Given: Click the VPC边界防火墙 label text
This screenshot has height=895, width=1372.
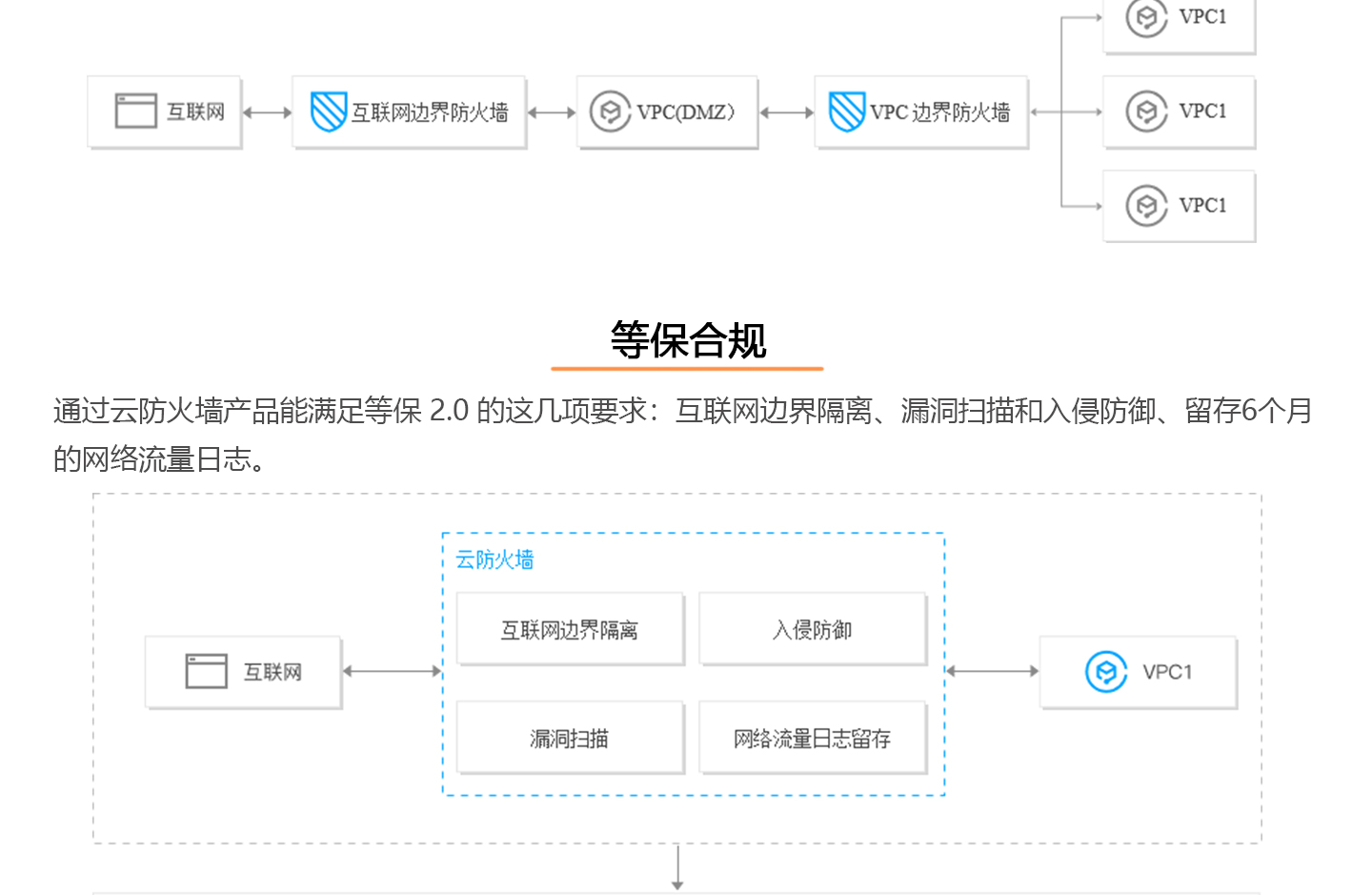Looking at the screenshot, I should point(939,112).
